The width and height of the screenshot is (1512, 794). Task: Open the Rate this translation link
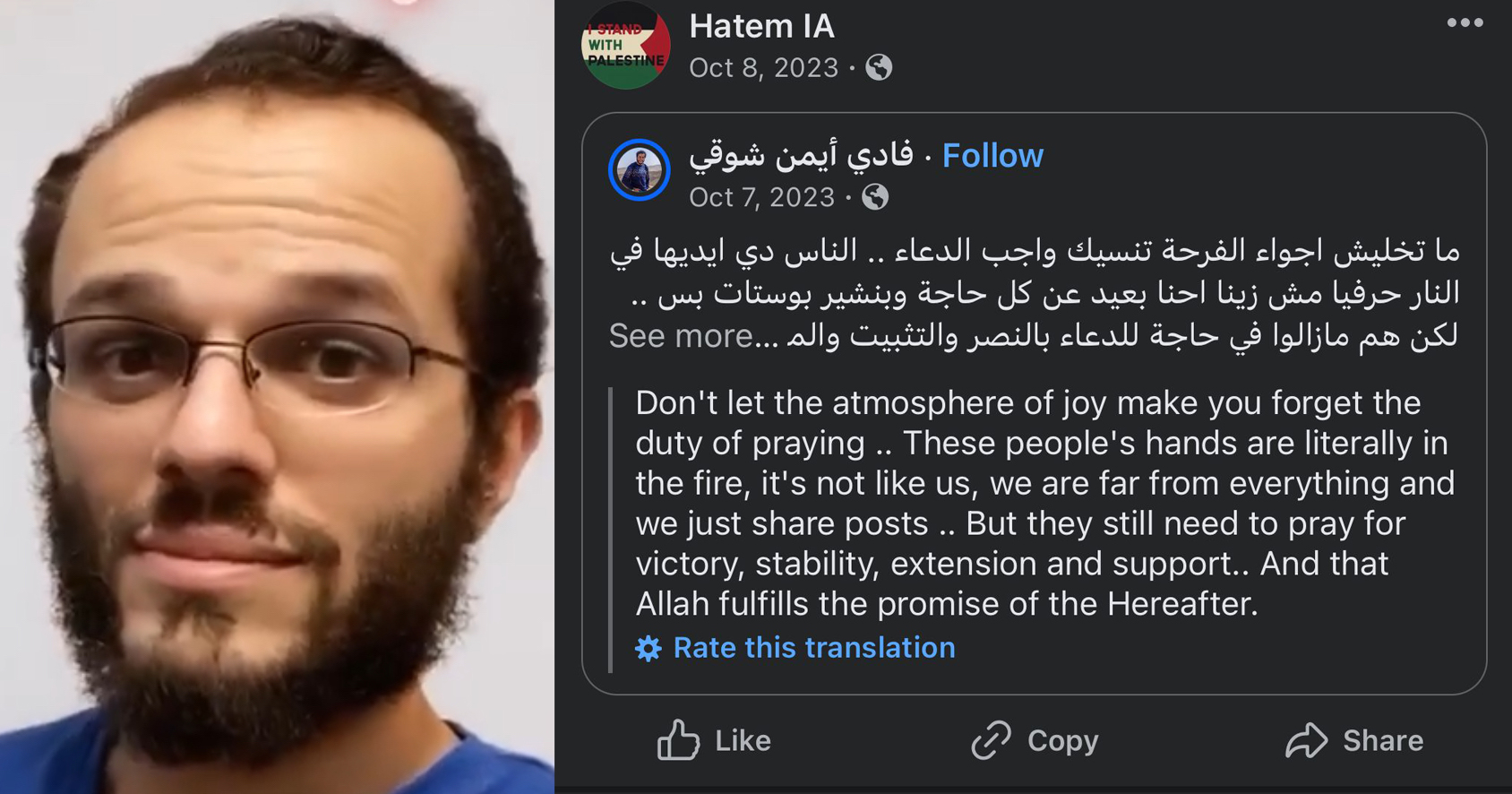814,648
